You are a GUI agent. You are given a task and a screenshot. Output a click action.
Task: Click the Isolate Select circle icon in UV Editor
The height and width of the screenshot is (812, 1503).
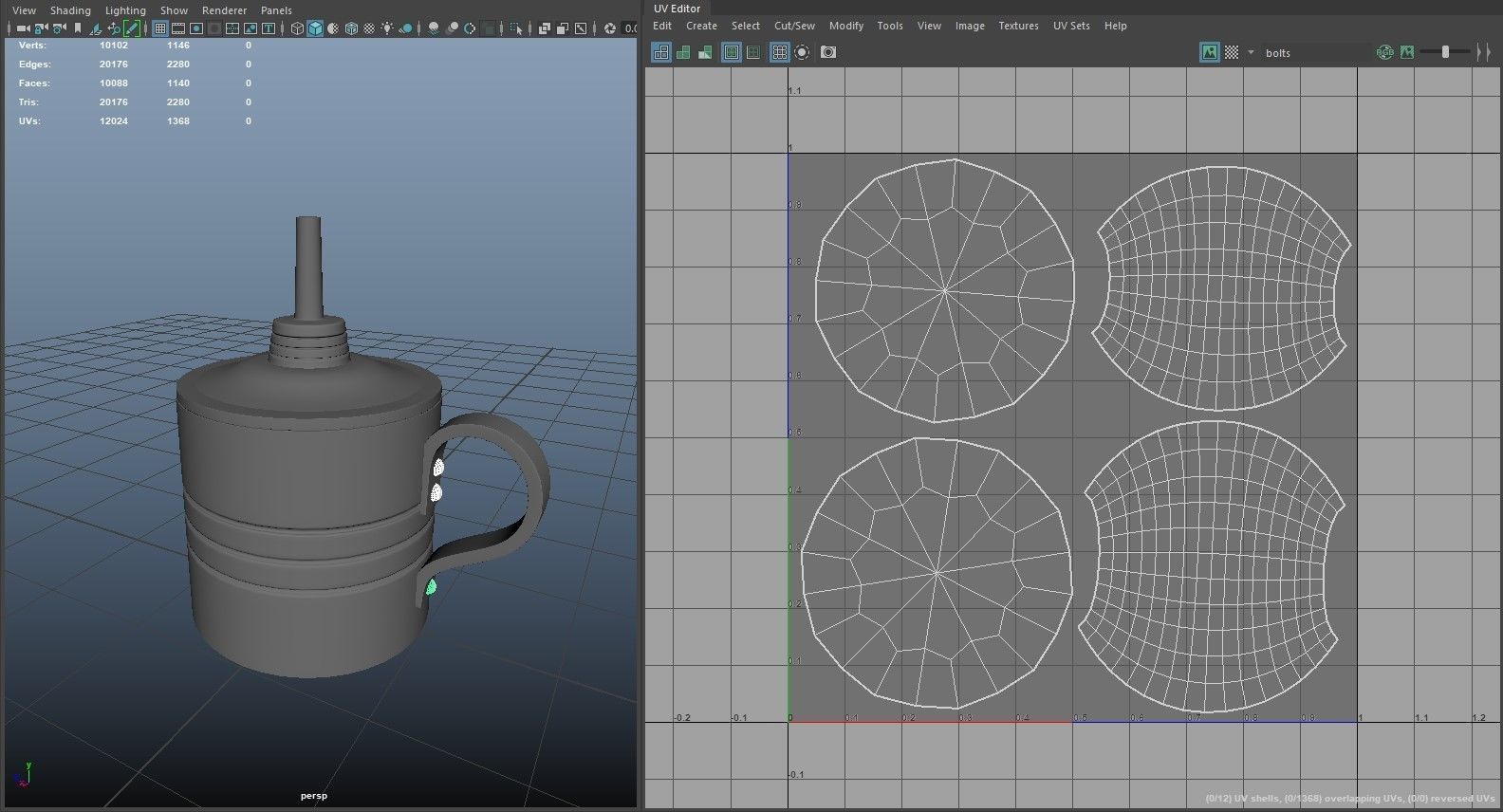[802, 52]
